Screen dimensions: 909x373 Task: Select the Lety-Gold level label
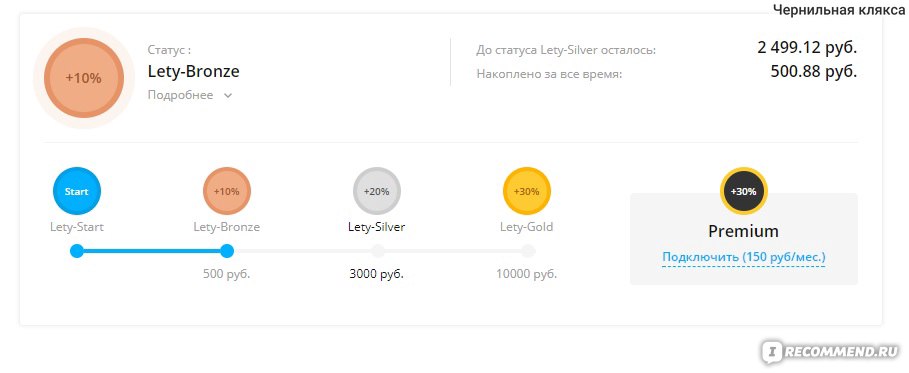click(x=527, y=227)
